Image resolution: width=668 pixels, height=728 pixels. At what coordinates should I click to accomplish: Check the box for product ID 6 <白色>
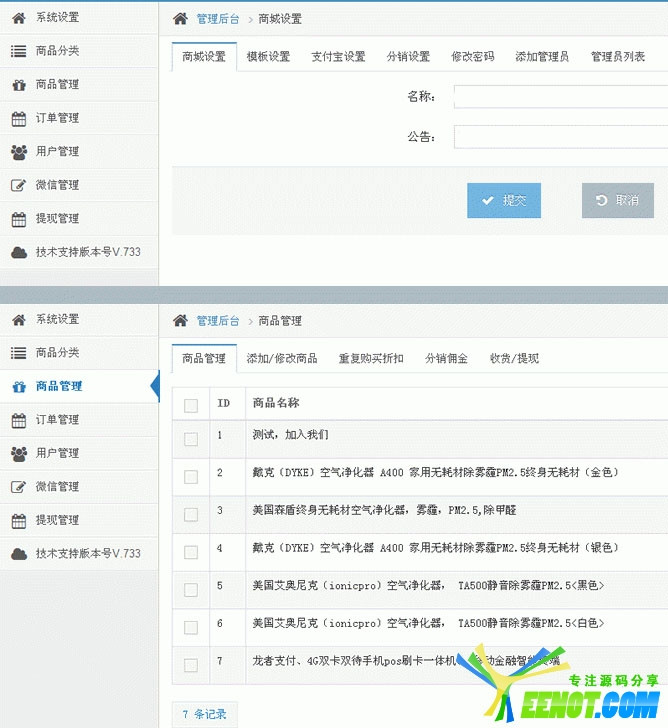pos(191,627)
